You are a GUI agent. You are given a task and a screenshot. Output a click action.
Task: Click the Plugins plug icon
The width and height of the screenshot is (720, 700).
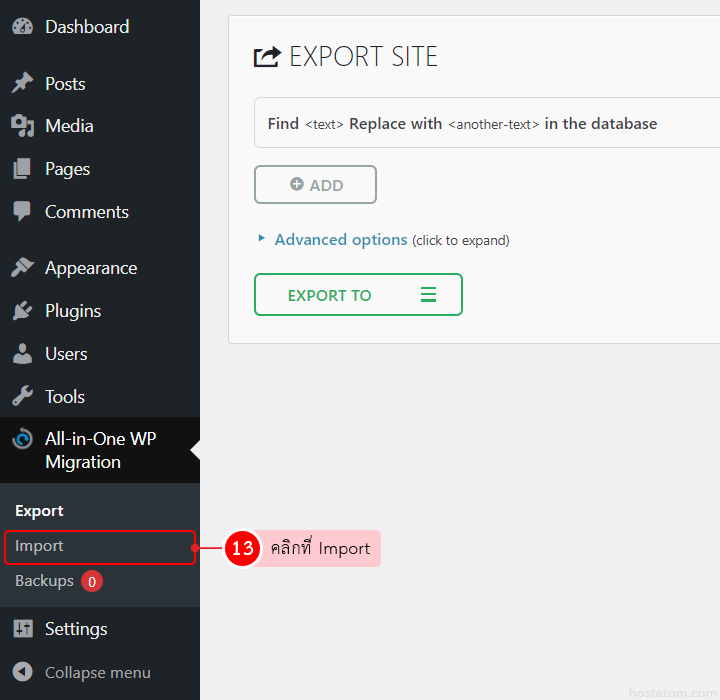22,311
